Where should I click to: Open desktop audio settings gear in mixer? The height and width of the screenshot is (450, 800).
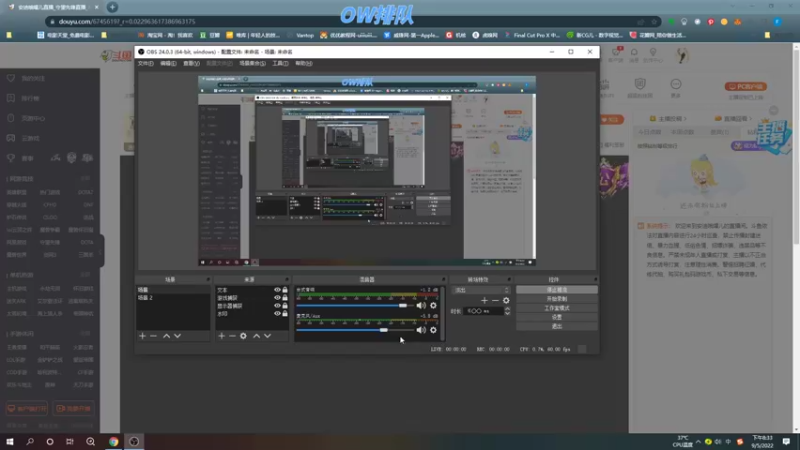pyautogui.click(x=433, y=305)
